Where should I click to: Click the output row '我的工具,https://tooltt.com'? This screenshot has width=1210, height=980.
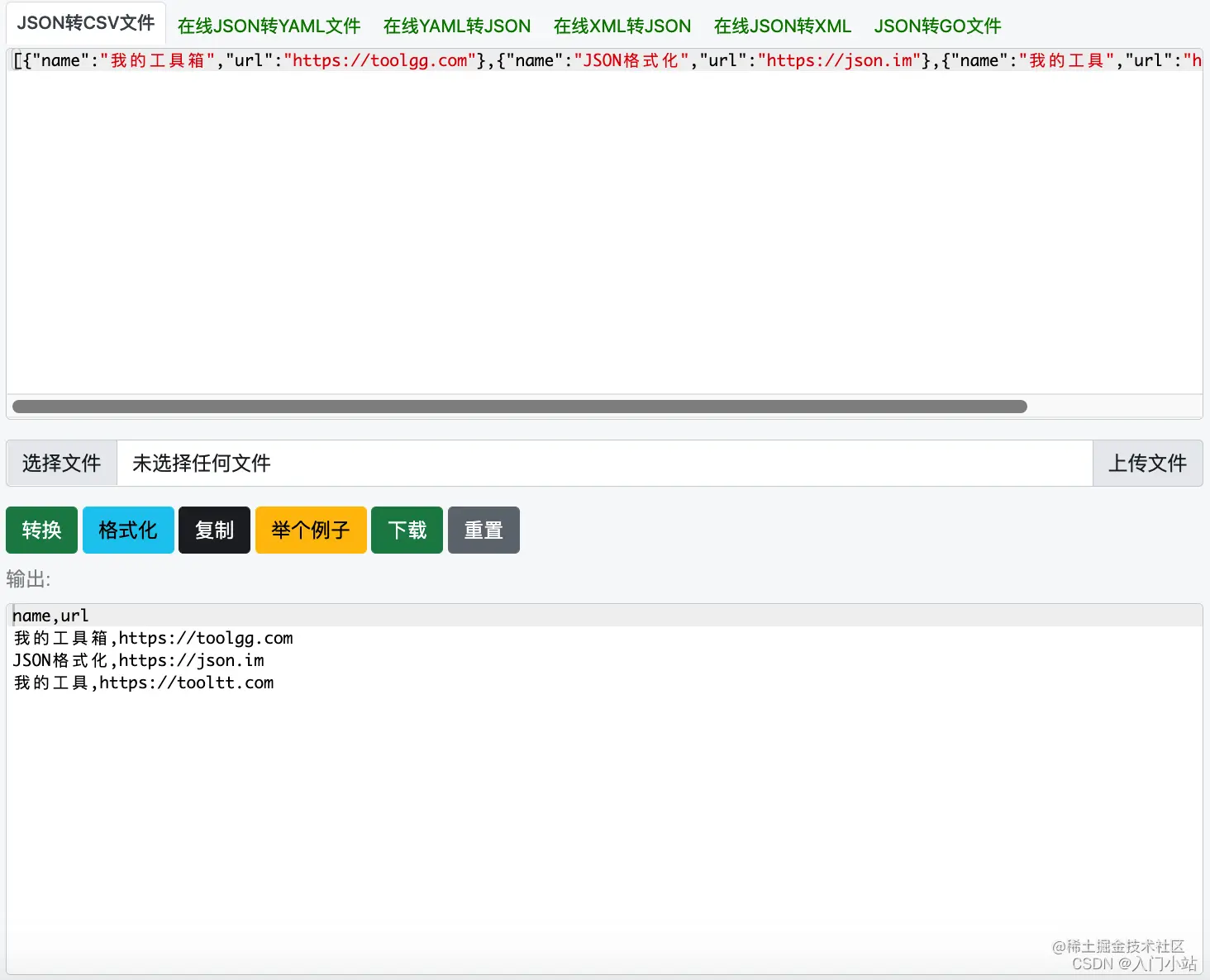click(x=143, y=683)
